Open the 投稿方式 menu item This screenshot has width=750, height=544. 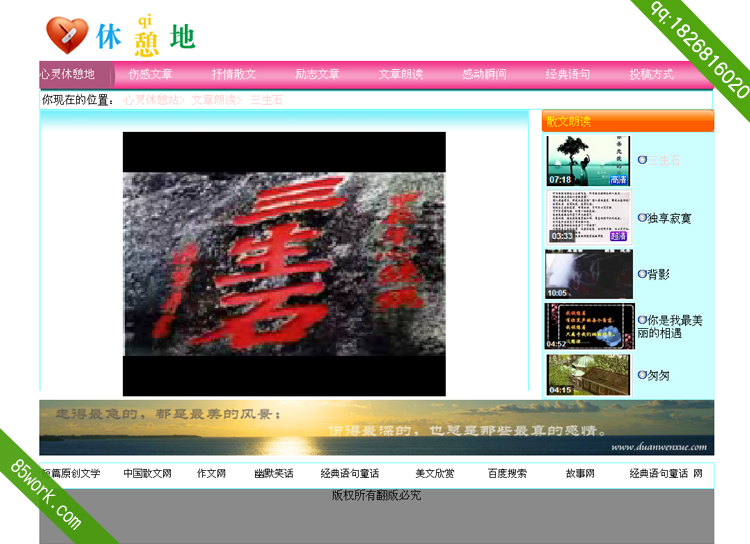tap(651, 74)
